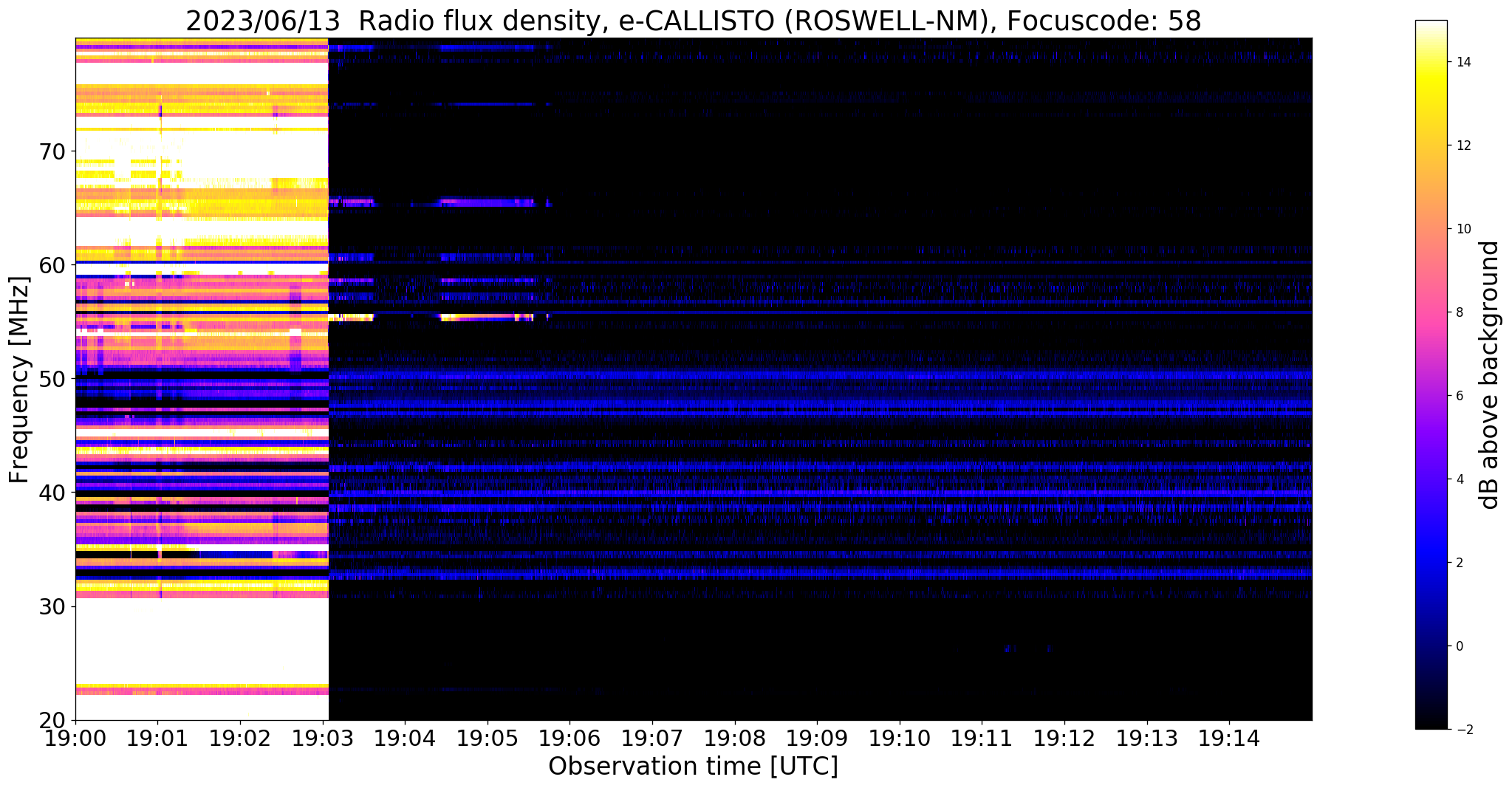This screenshot has height=788, width=1512.
Task: Click the 20 frequency tick label
Action: click(x=52, y=720)
